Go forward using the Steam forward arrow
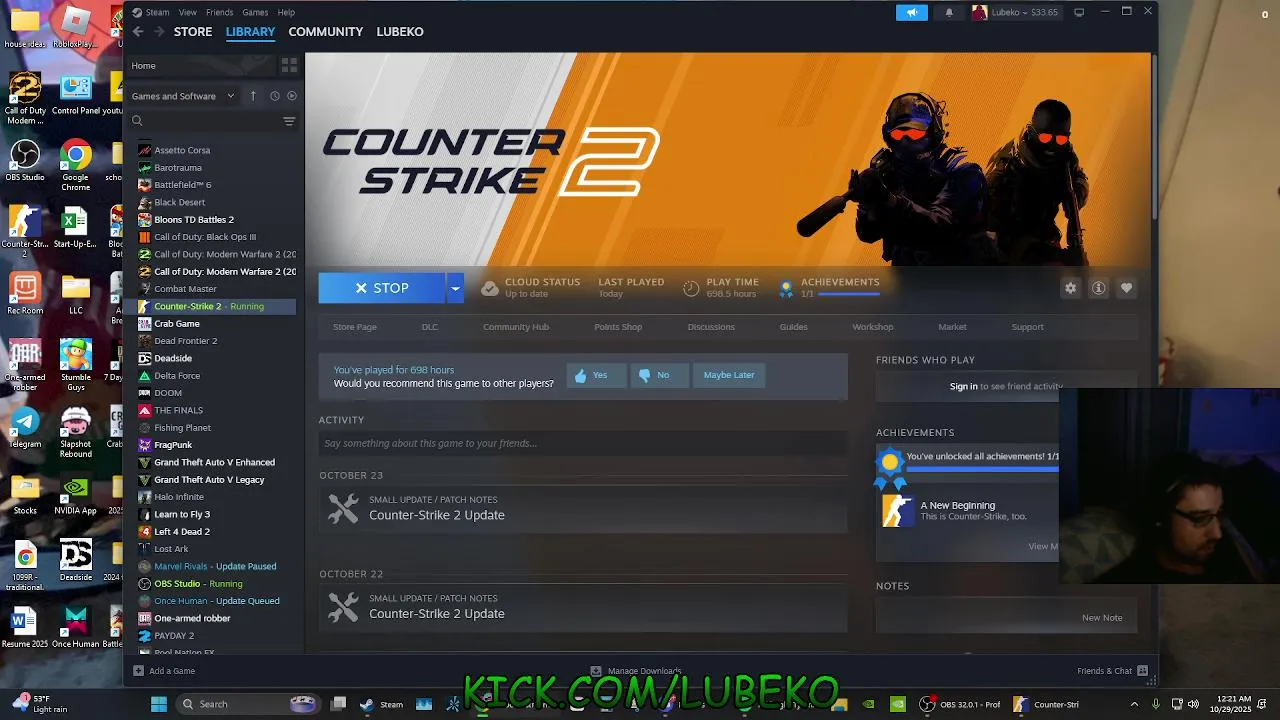Viewport: 1280px width, 720px height. point(159,32)
